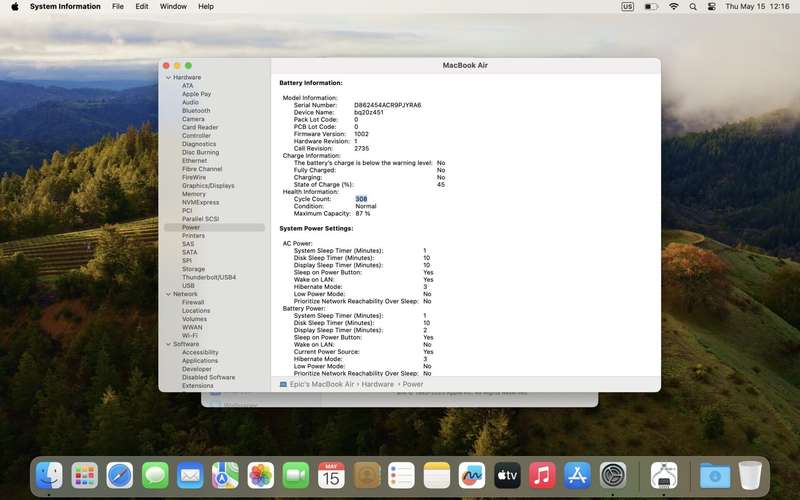Open Control Center in menu bar

pyautogui.click(x=712, y=7)
